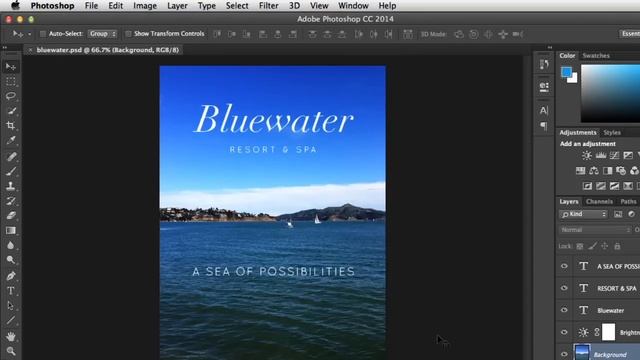Screen dimensions: 640x360
Task: Add a Color Balance adjustment
Action: coord(594,171)
